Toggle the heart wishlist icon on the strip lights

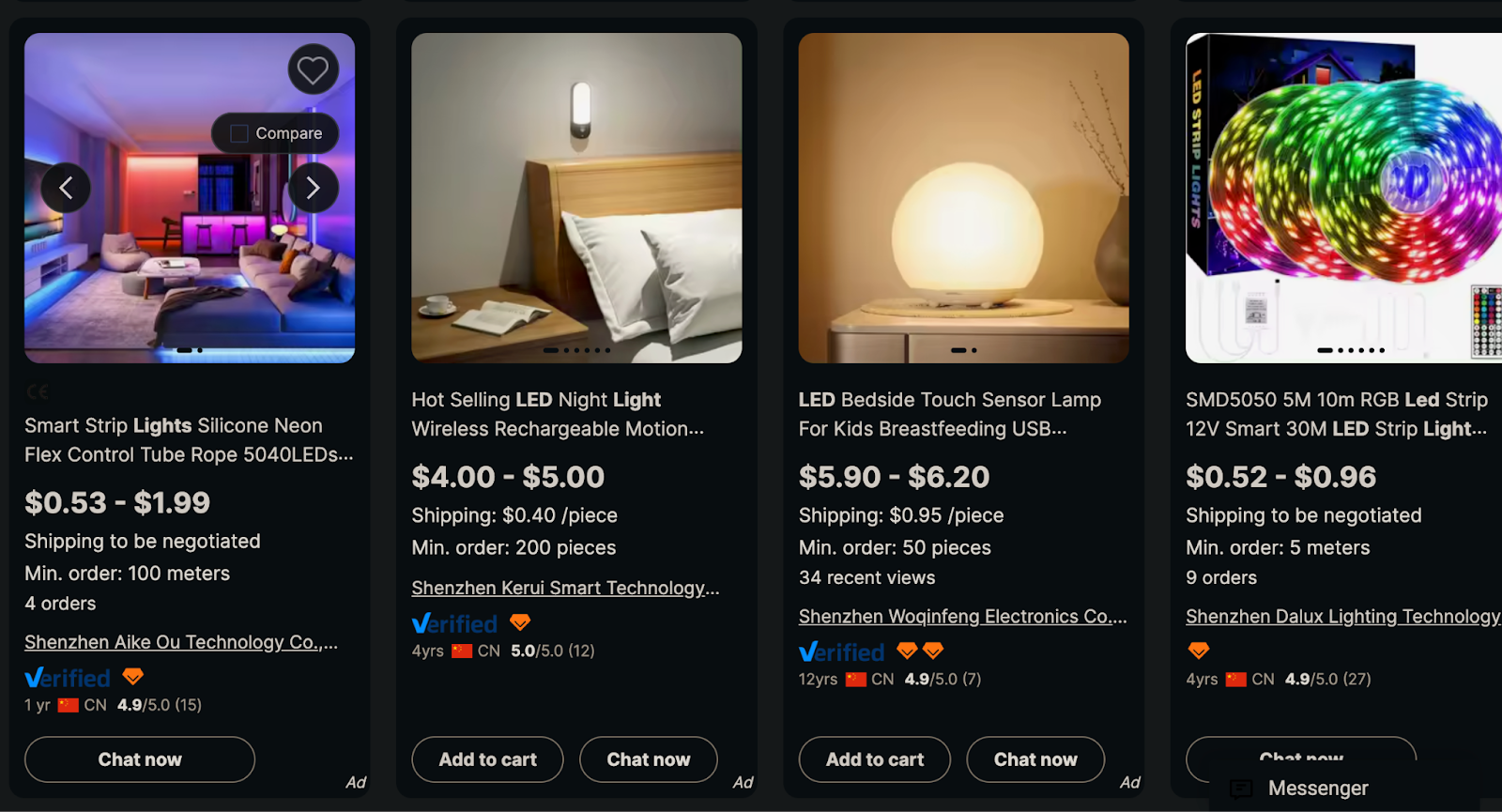point(313,69)
